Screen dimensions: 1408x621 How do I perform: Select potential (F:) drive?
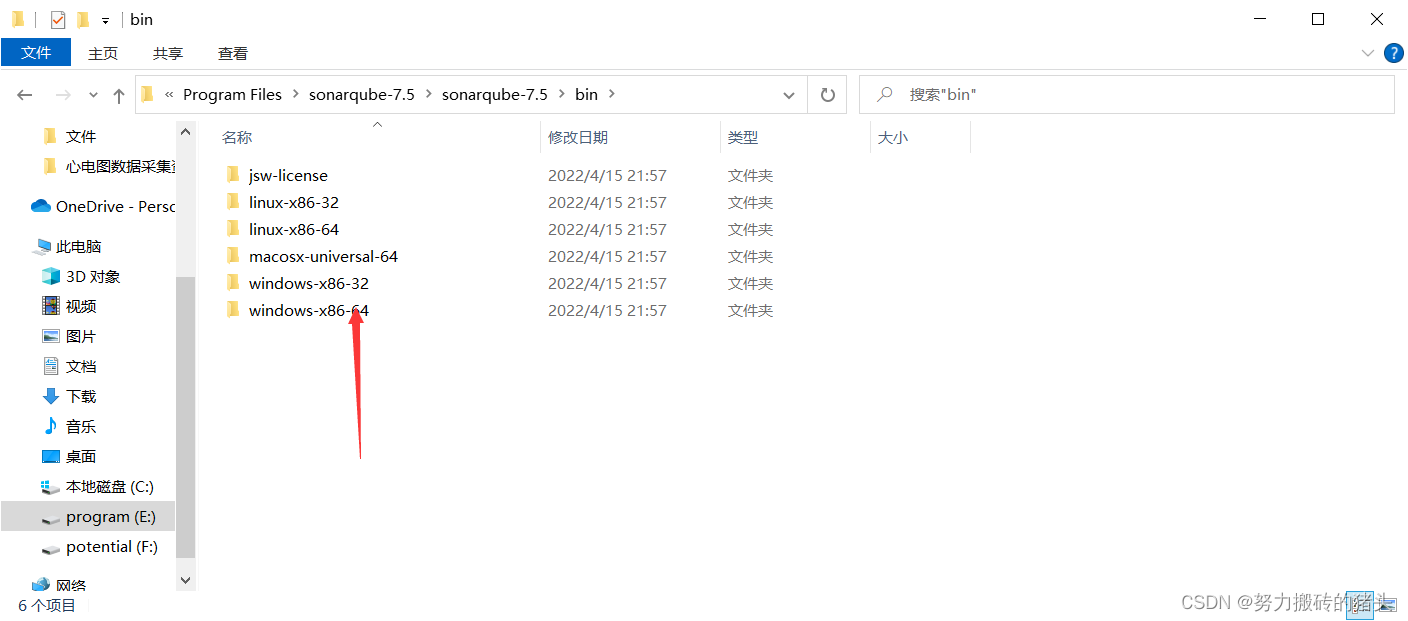[x=112, y=546]
